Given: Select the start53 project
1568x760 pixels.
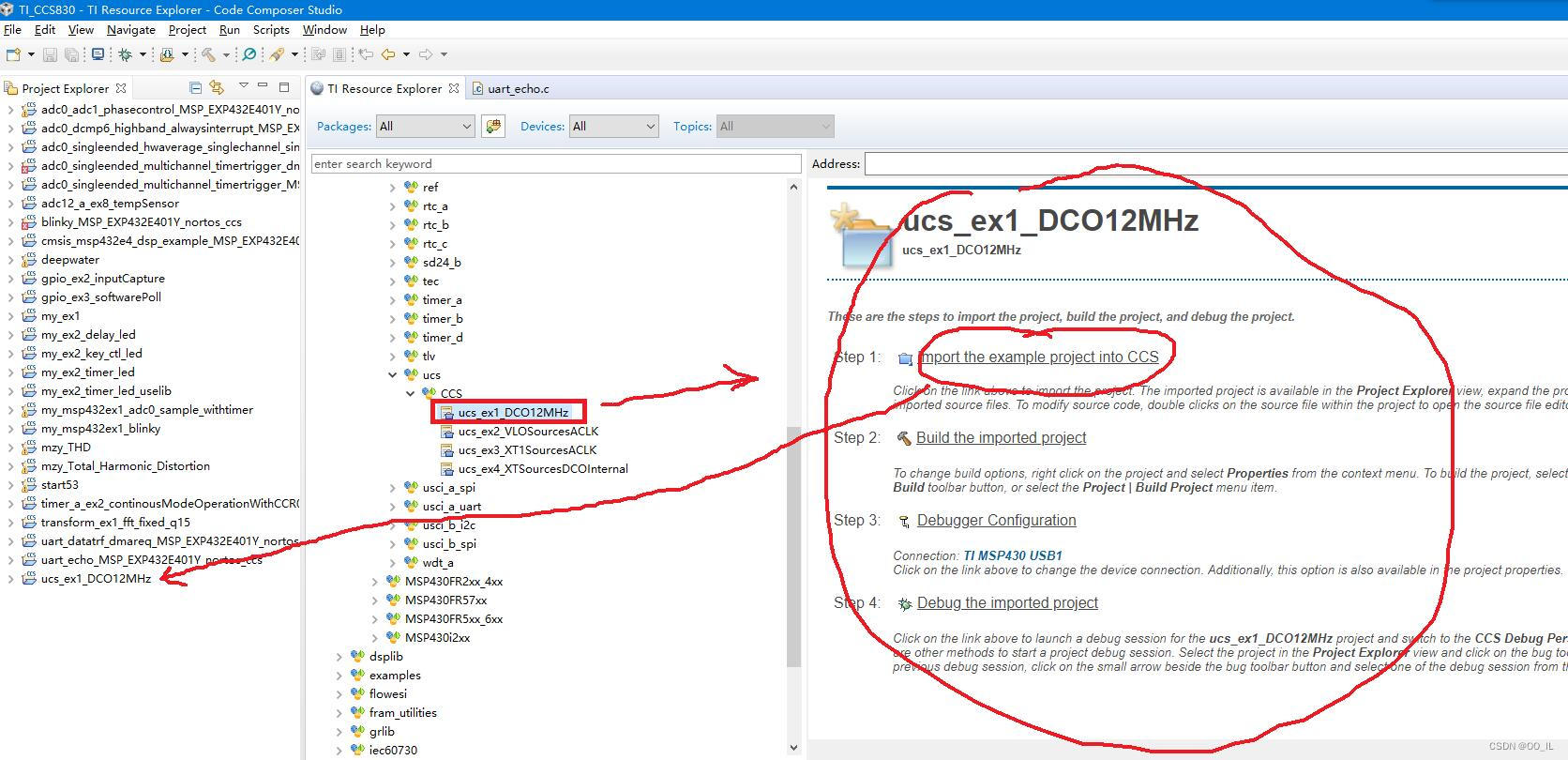Looking at the screenshot, I should click(60, 484).
